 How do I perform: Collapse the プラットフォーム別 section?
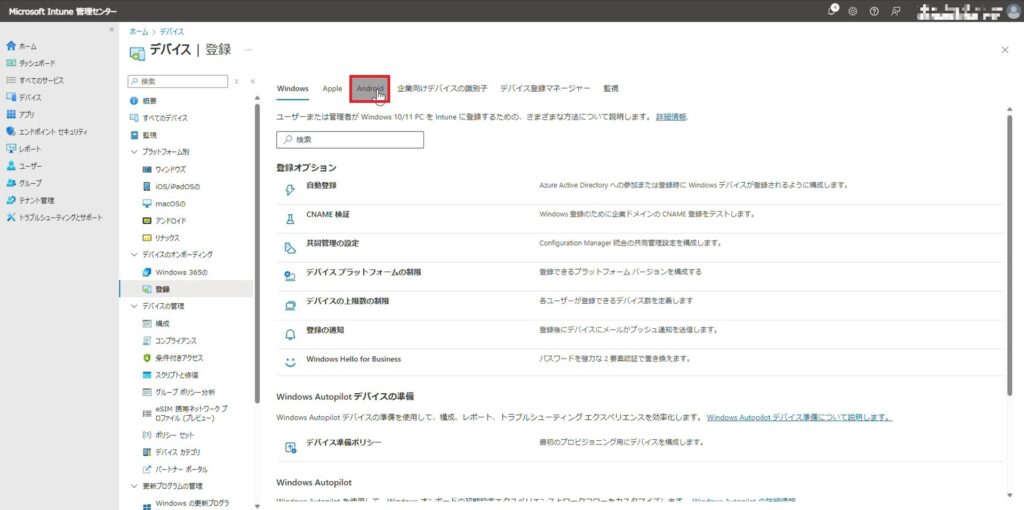point(135,152)
